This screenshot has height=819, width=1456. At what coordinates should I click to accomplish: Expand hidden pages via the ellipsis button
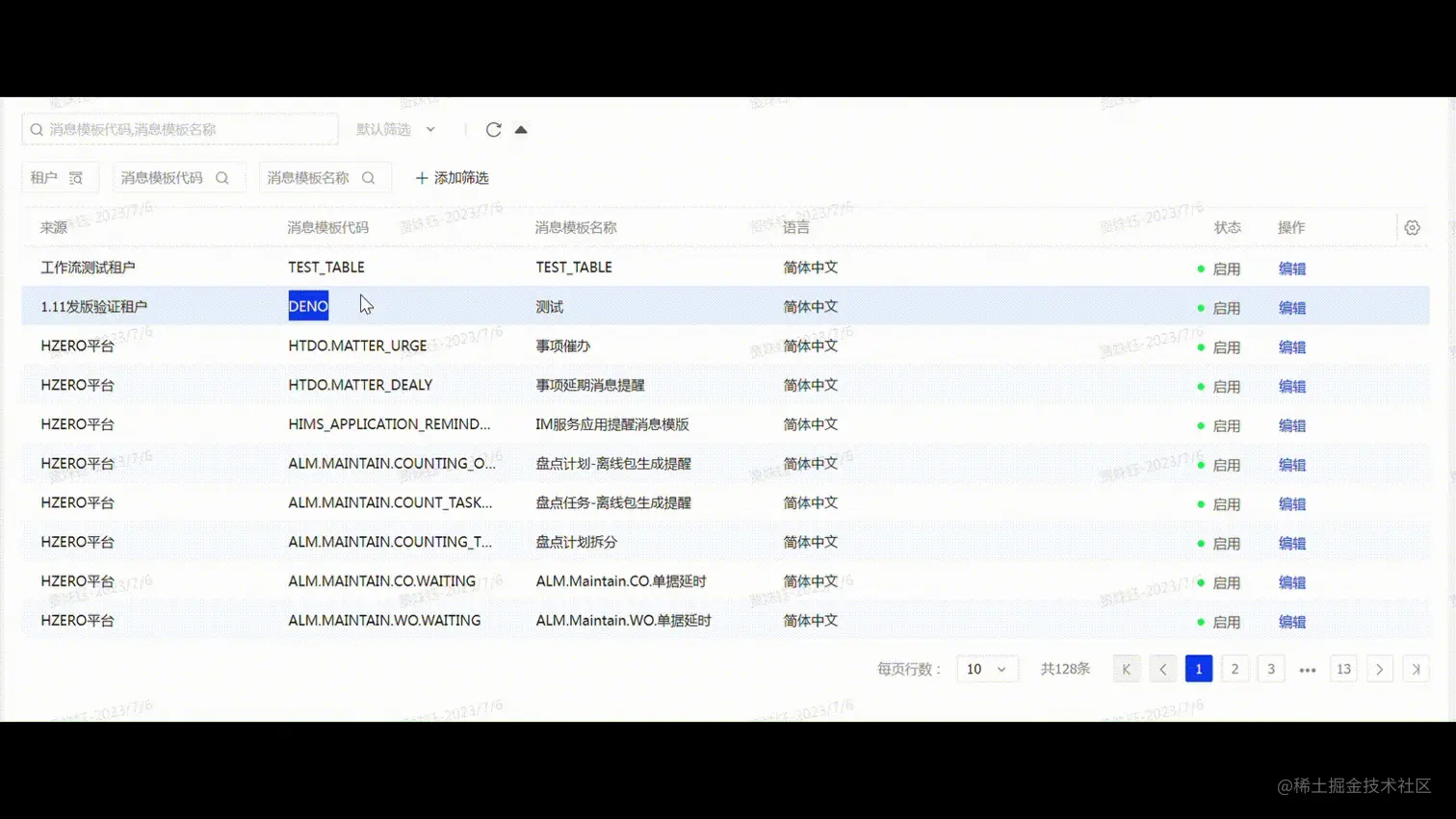click(x=1307, y=668)
